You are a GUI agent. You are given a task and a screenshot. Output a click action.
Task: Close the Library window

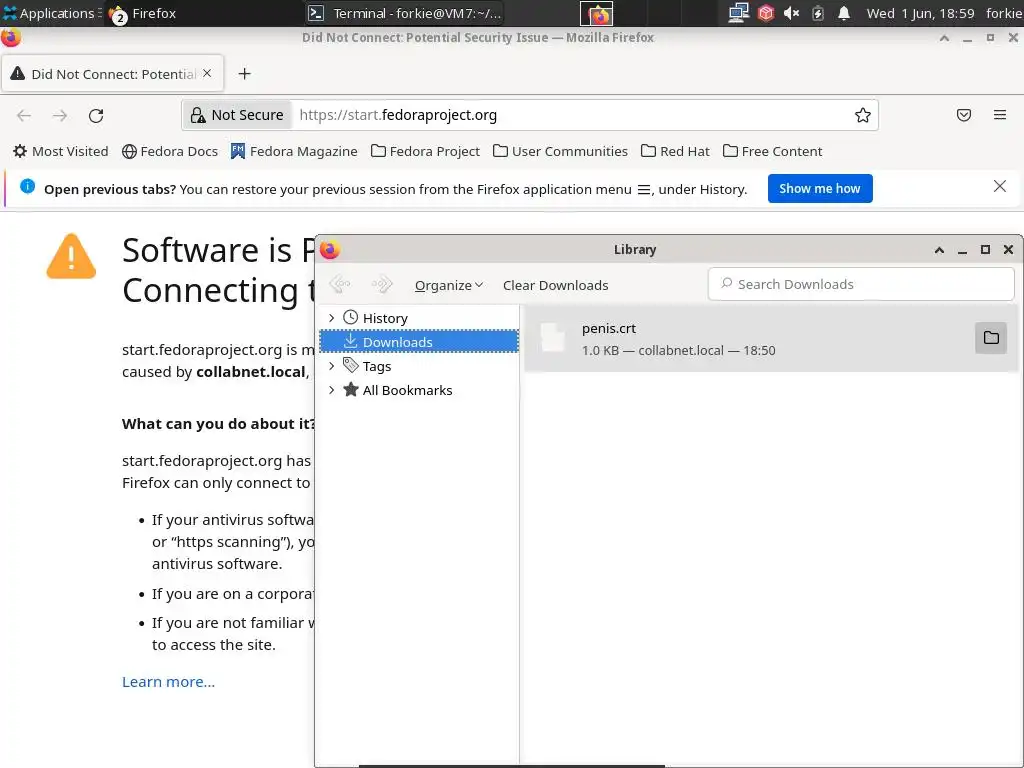(1008, 249)
